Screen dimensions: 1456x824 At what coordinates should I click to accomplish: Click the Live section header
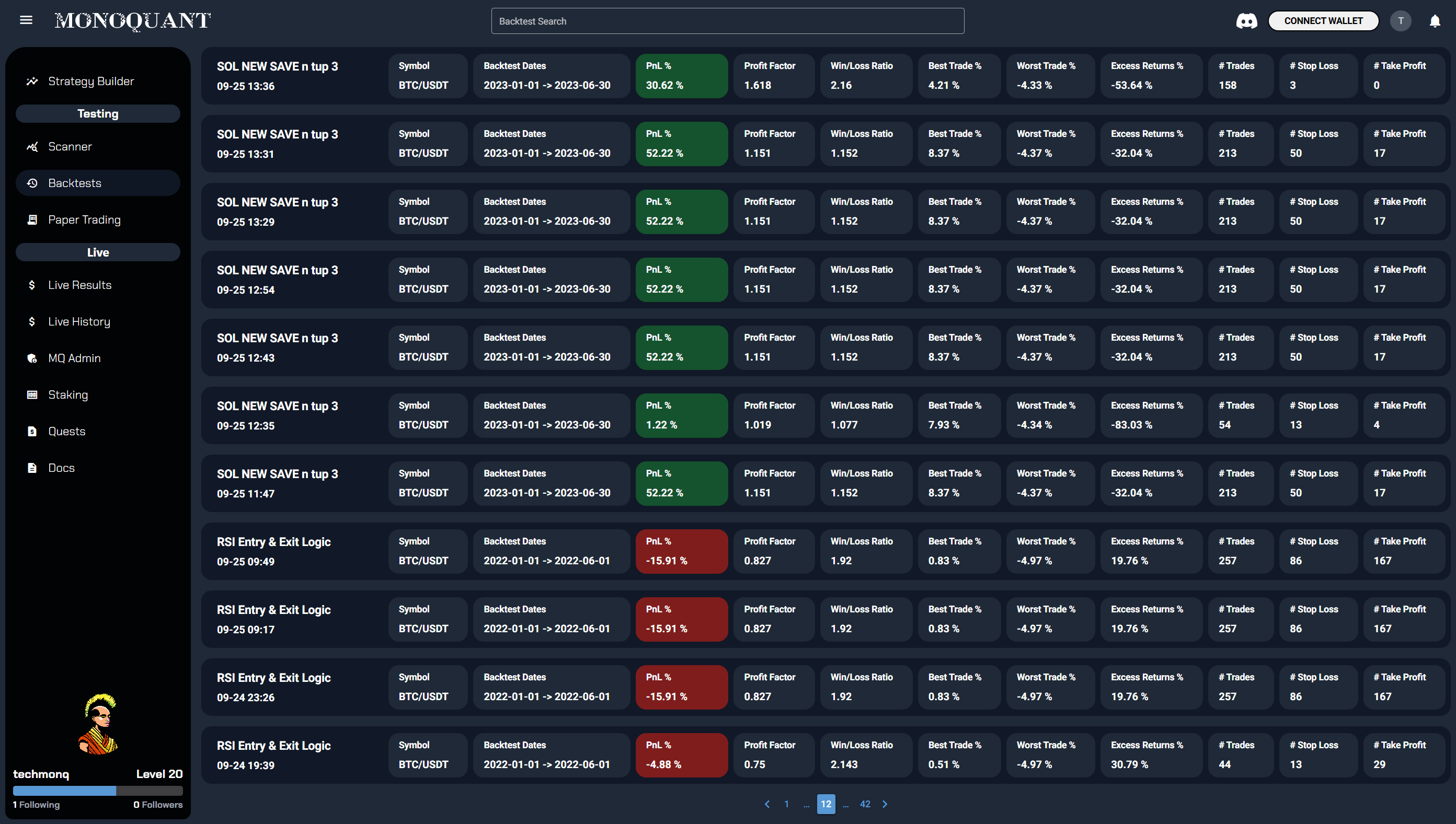(x=98, y=252)
